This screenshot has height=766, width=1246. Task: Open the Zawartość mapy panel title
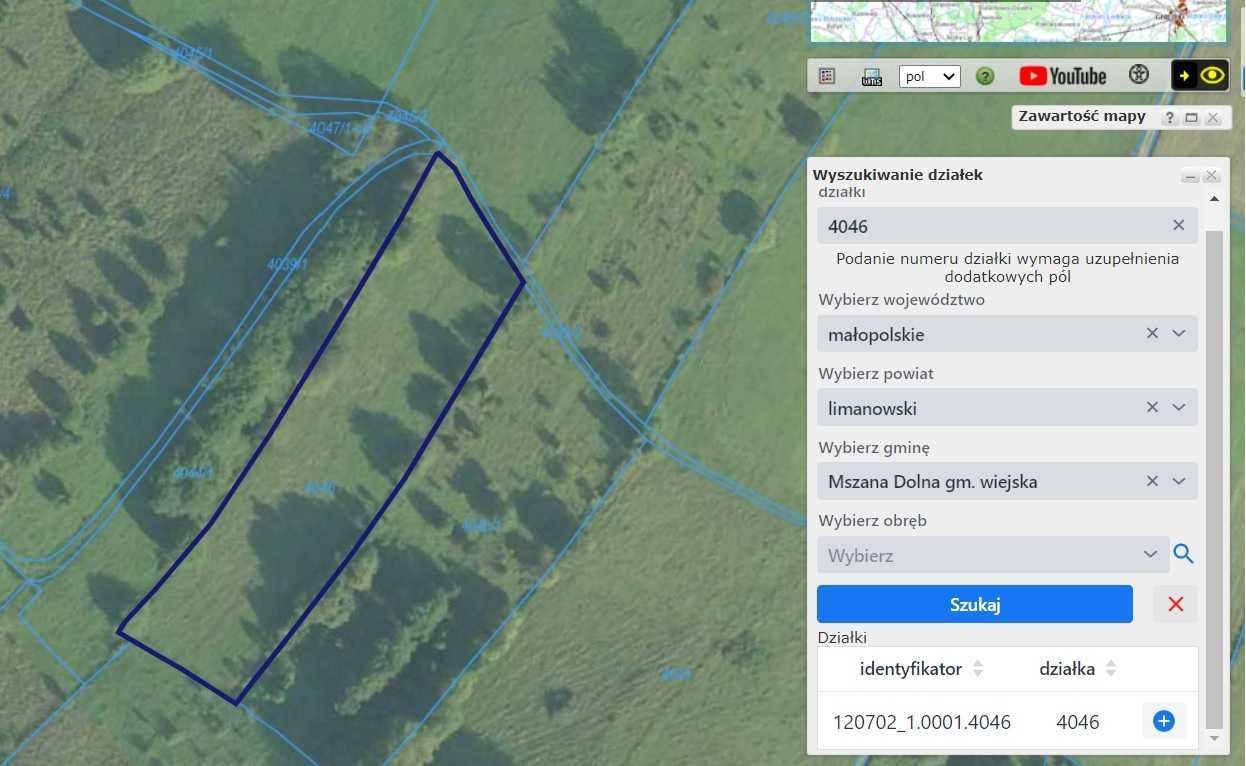pyautogui.click(x=1082, y=116)
